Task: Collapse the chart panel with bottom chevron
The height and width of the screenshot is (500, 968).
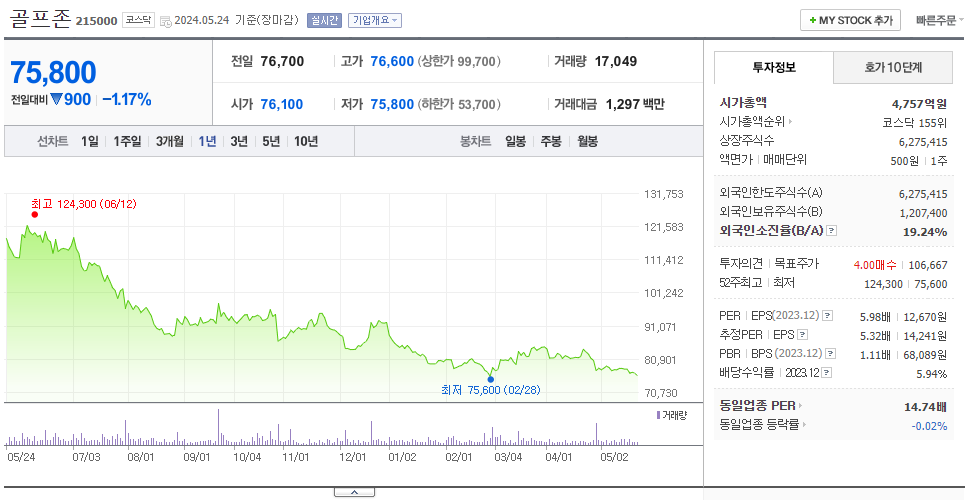Action: coord(354,492)
